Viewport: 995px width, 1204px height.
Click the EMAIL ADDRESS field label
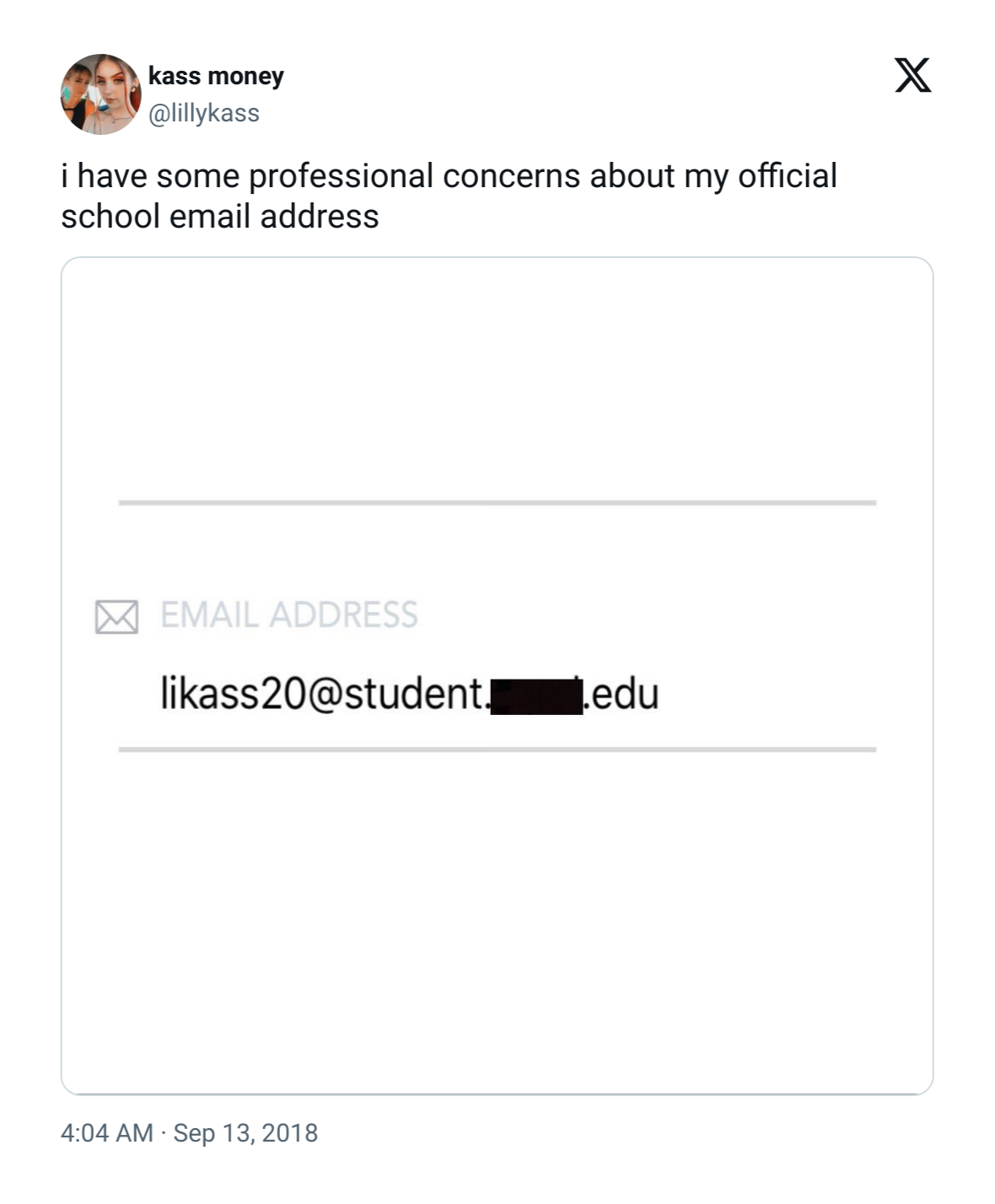[289, 615]
